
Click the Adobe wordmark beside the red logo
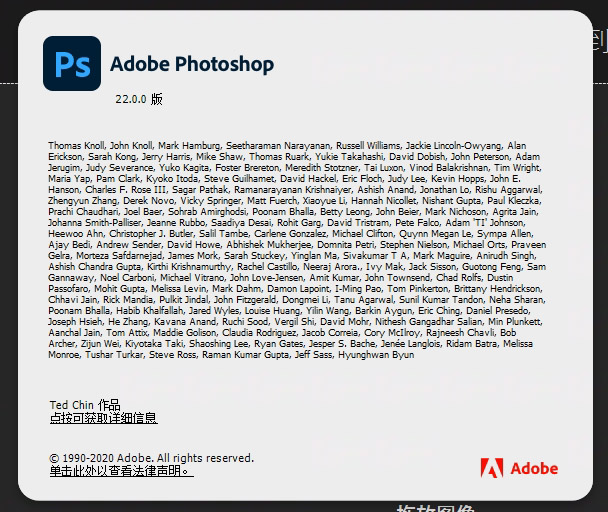pyautogui.click(x=534, y=469)
